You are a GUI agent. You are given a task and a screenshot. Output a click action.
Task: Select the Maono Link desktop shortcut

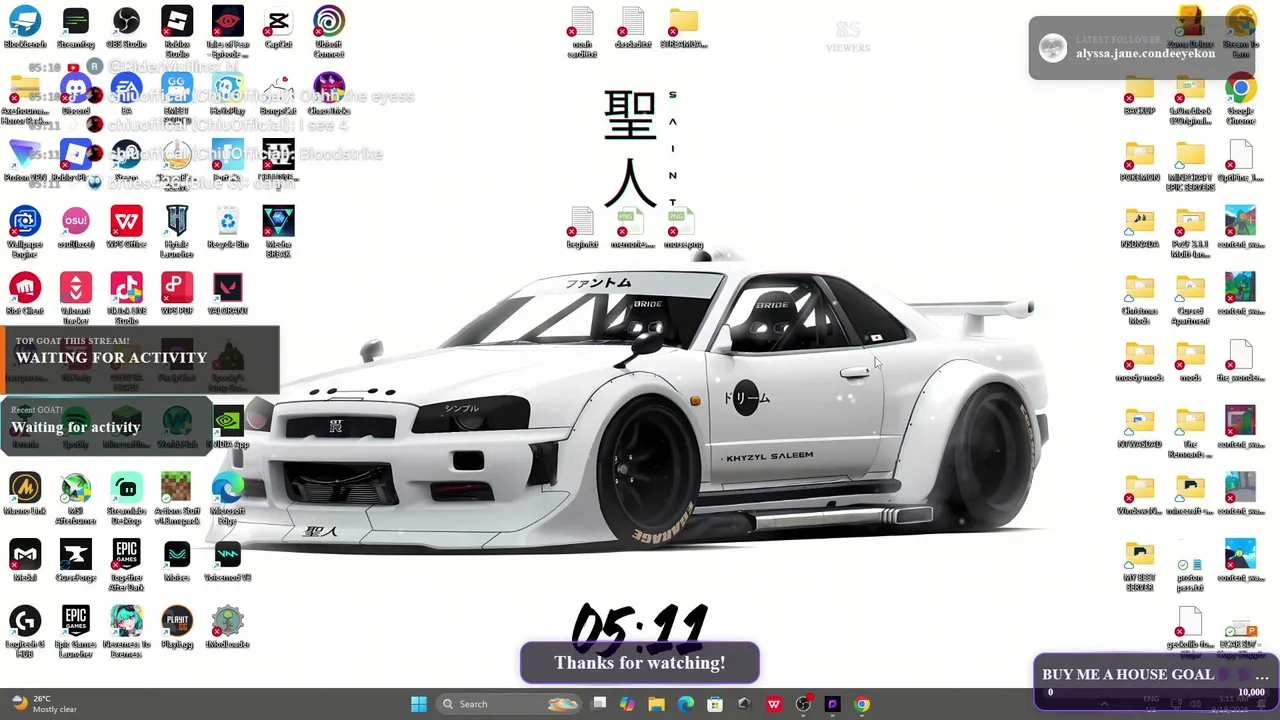[25, 494]
